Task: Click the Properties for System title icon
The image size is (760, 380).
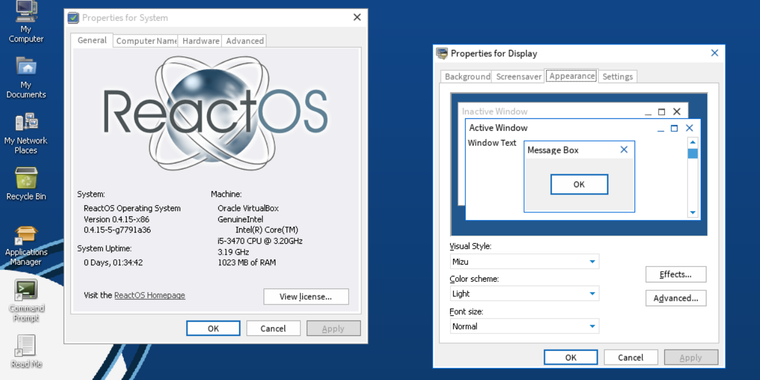Action: coord(73,18)
